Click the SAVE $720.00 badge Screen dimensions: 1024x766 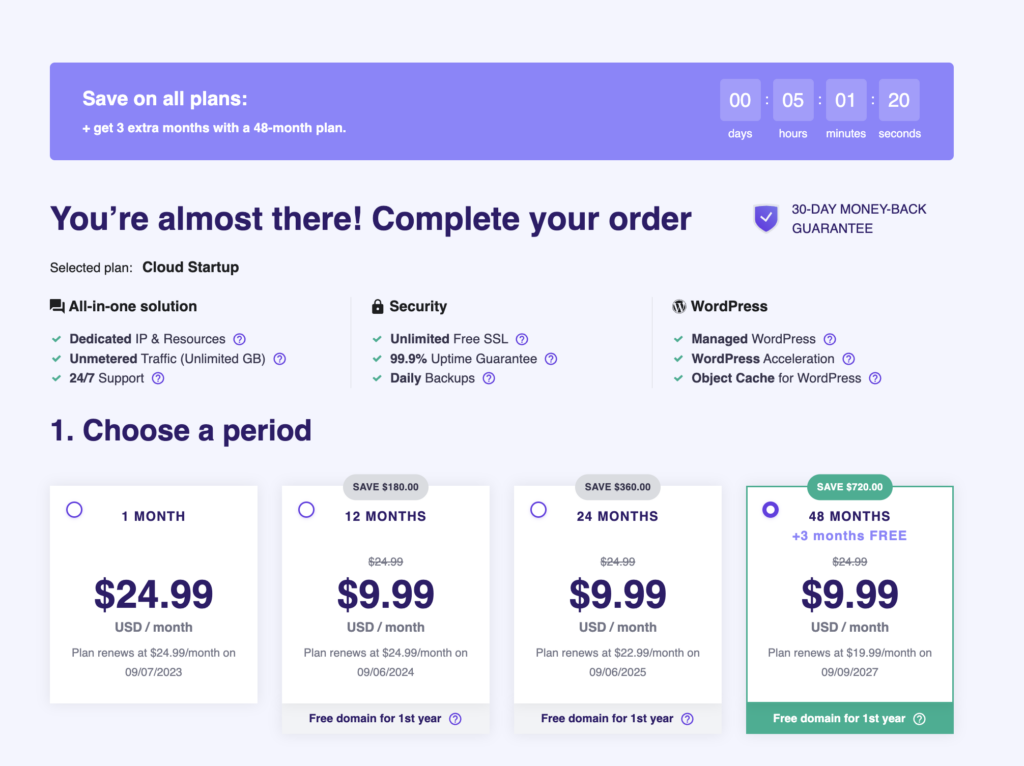pyautogui.click(x=849, y=487)
